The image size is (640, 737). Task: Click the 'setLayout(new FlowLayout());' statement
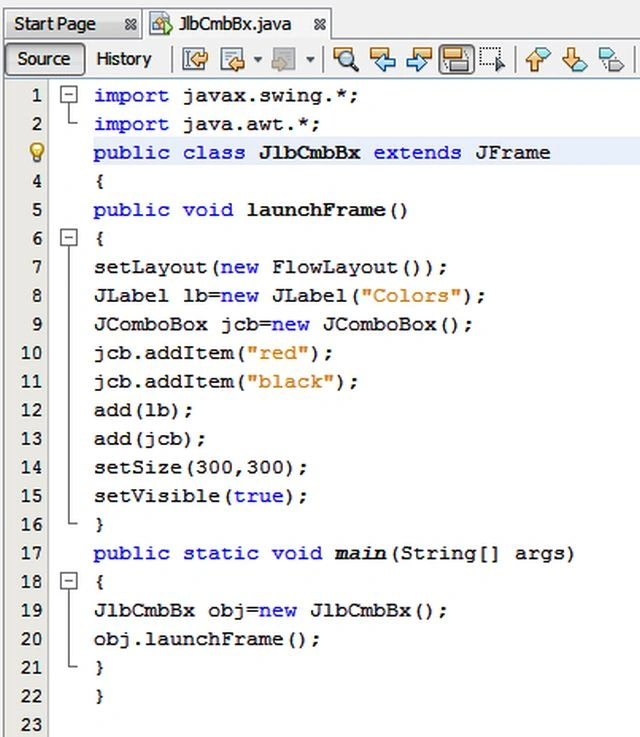pyautogui.click(x=270, y=267)
